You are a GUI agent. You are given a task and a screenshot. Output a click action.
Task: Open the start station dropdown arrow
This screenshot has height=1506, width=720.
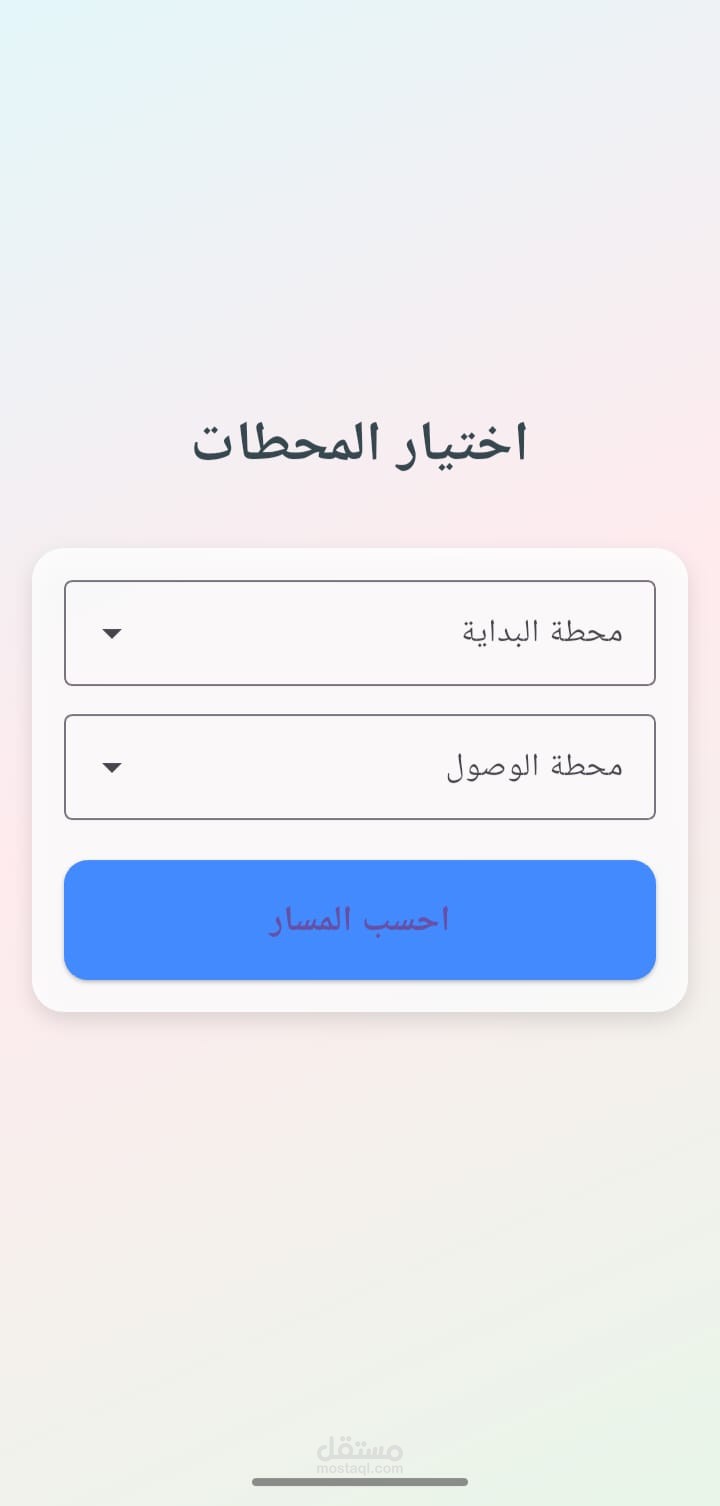112,633
